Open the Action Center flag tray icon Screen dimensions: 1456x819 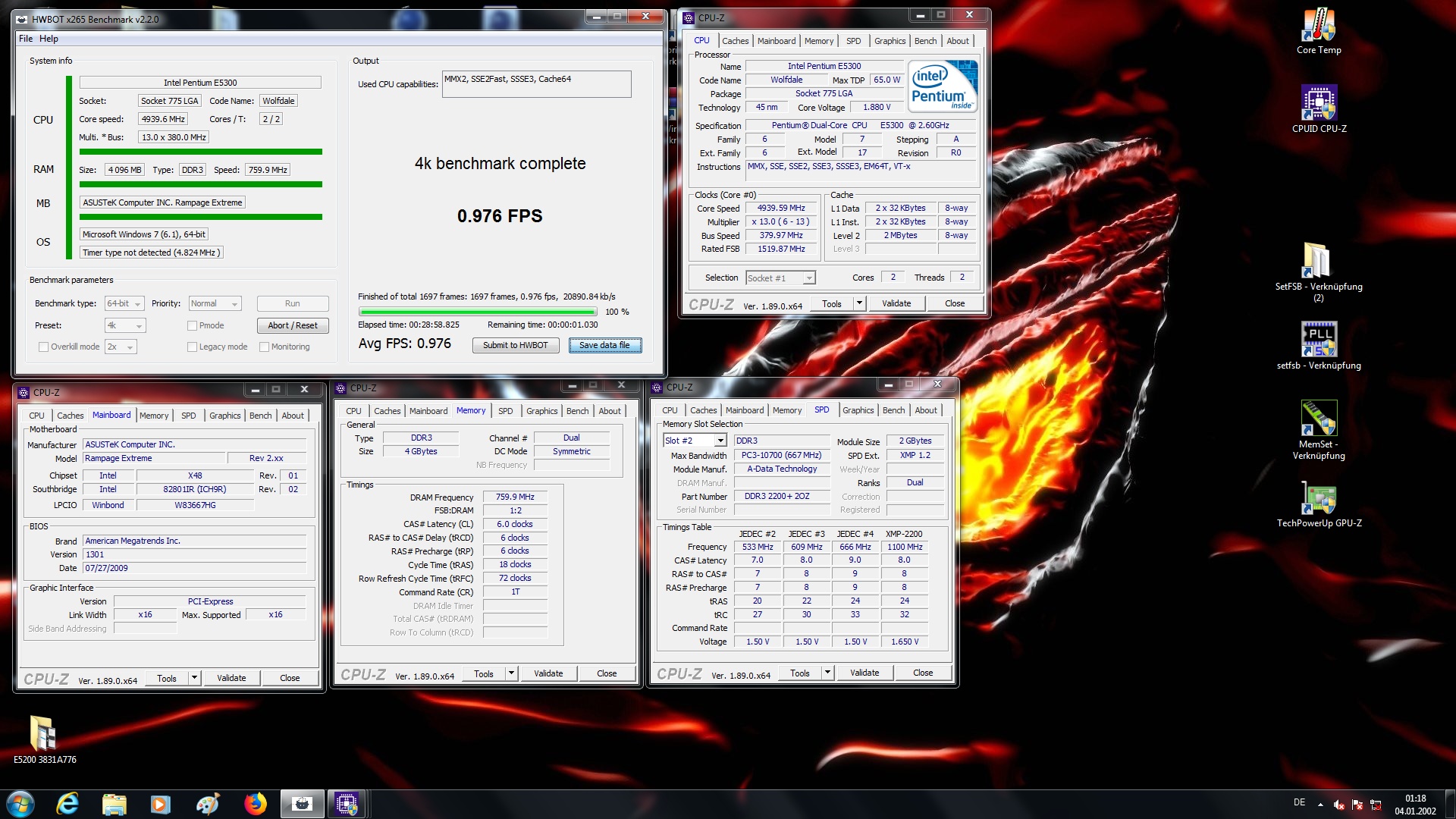click(x=1357, y=805)
